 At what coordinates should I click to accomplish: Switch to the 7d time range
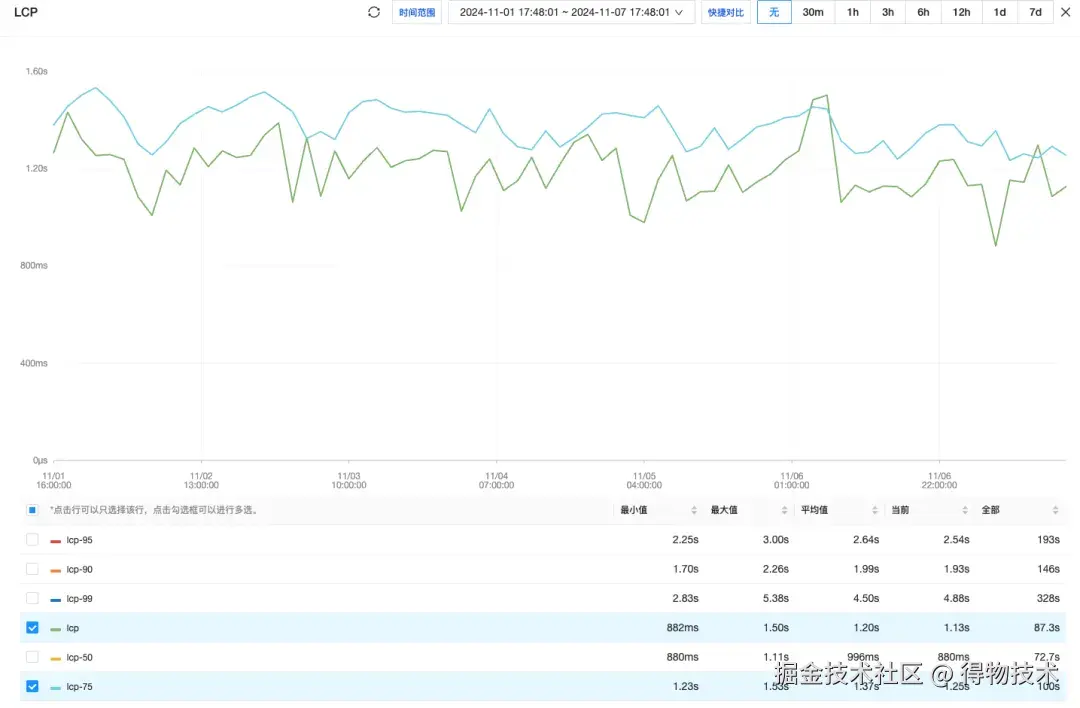[1035, 12]
